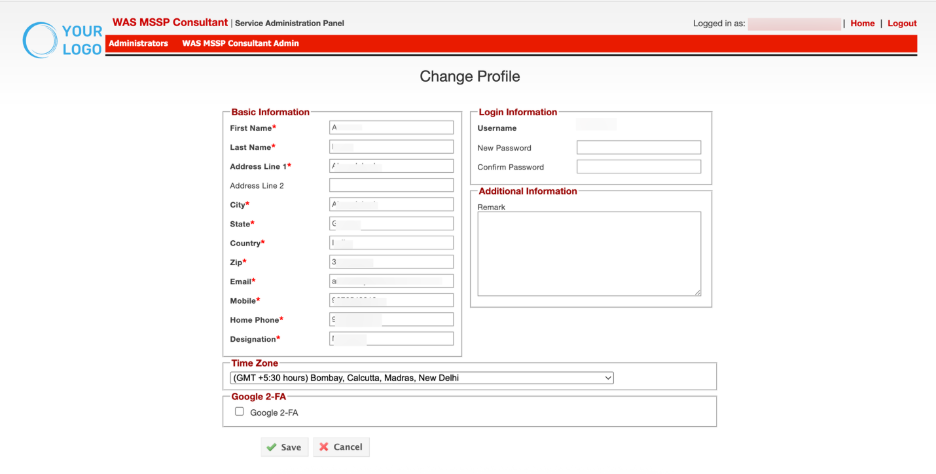
Task: Click the Logout link
Action: pyautogui.click(x=902, y=23)
